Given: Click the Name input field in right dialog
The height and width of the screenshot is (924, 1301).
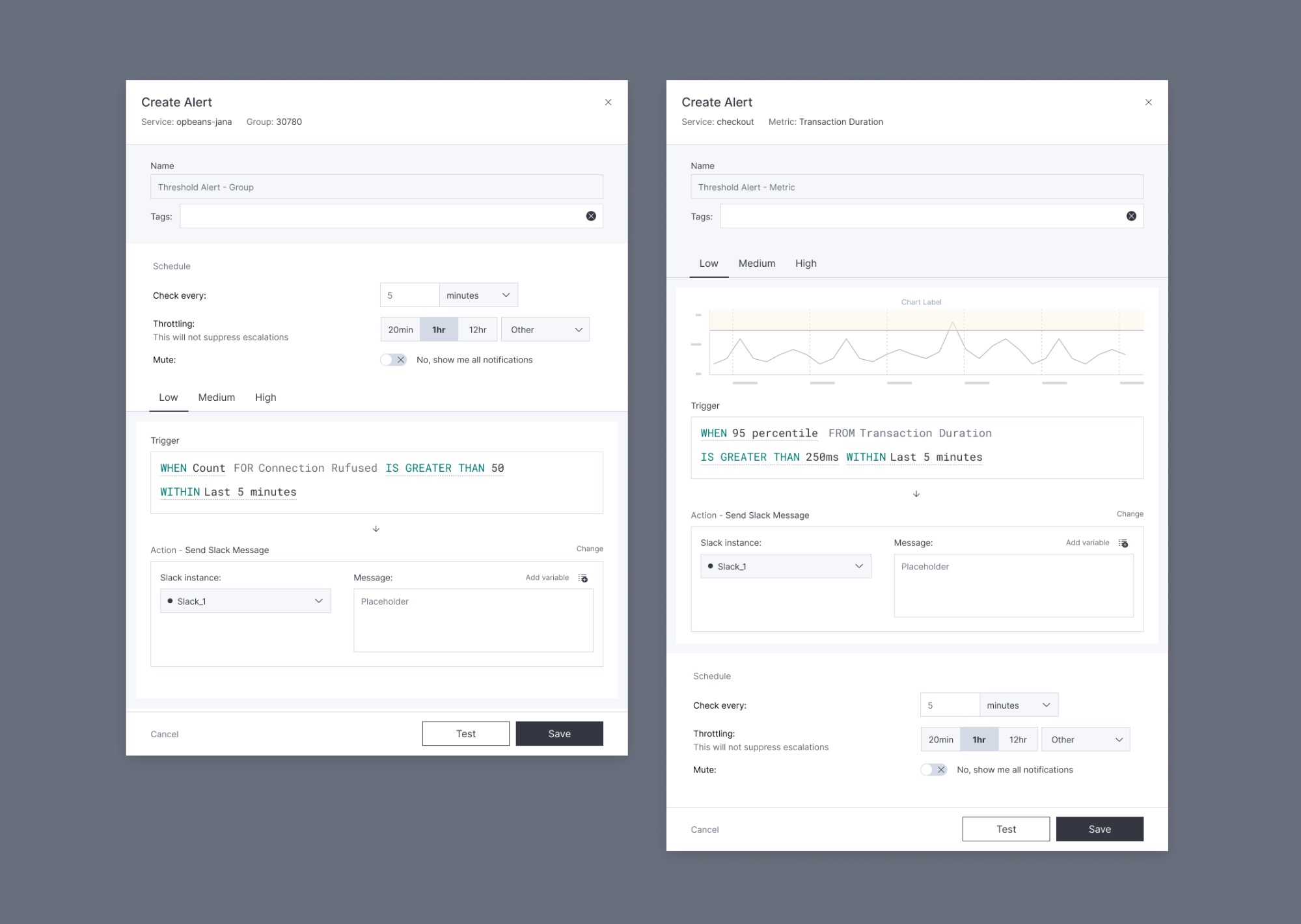Looking at the screenshot, I should 916,187.
